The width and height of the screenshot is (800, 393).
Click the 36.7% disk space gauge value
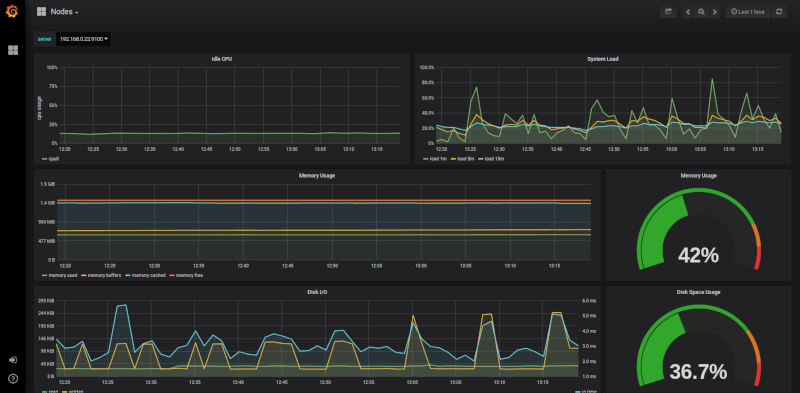click(x=698, y=372)
